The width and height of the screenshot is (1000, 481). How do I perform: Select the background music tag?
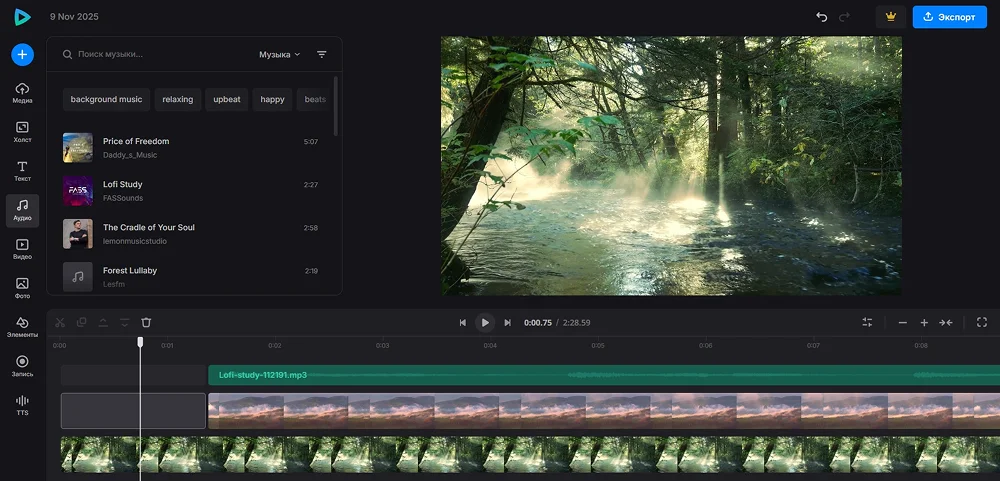[107, 100]
